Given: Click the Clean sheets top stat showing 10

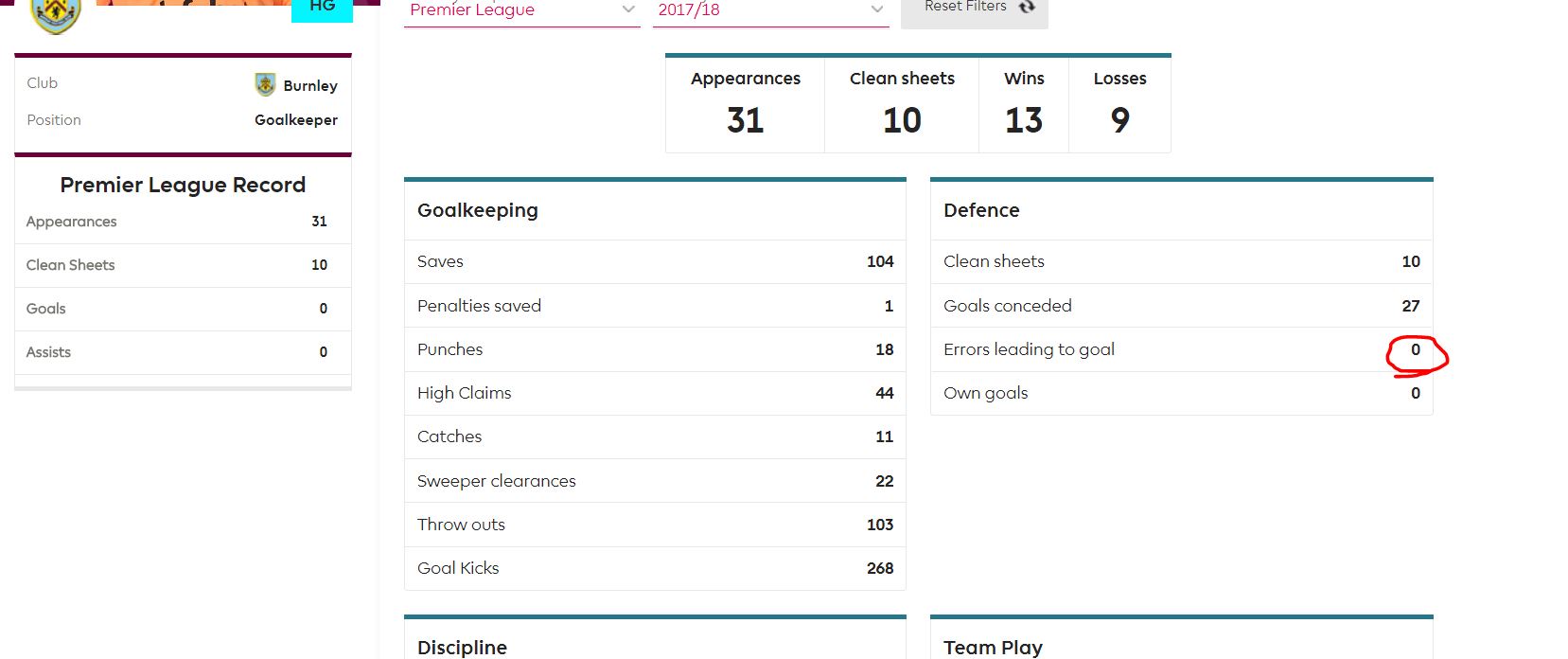Looking at the screenshot, I should pos(902,104).
